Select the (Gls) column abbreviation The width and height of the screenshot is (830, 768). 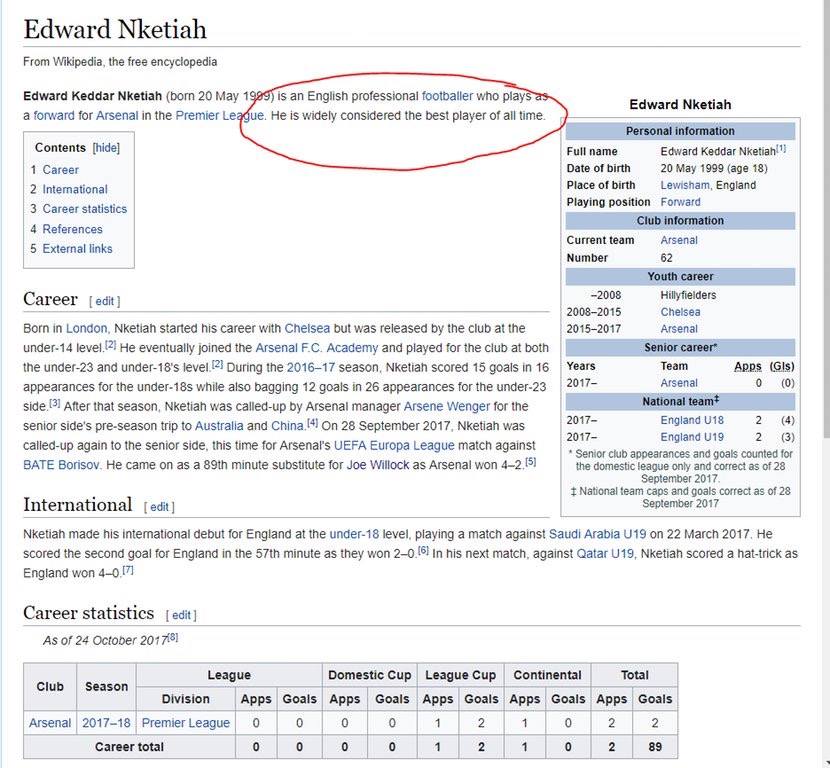782,366
